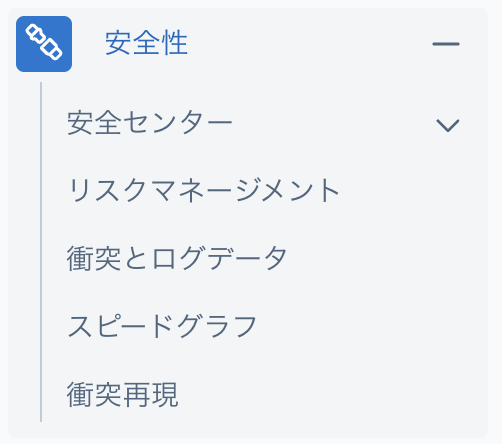Select the blue square icon beside 安全性
This screenshot has height=444, width=502.
pyautogui.click(x=44, y=44)
